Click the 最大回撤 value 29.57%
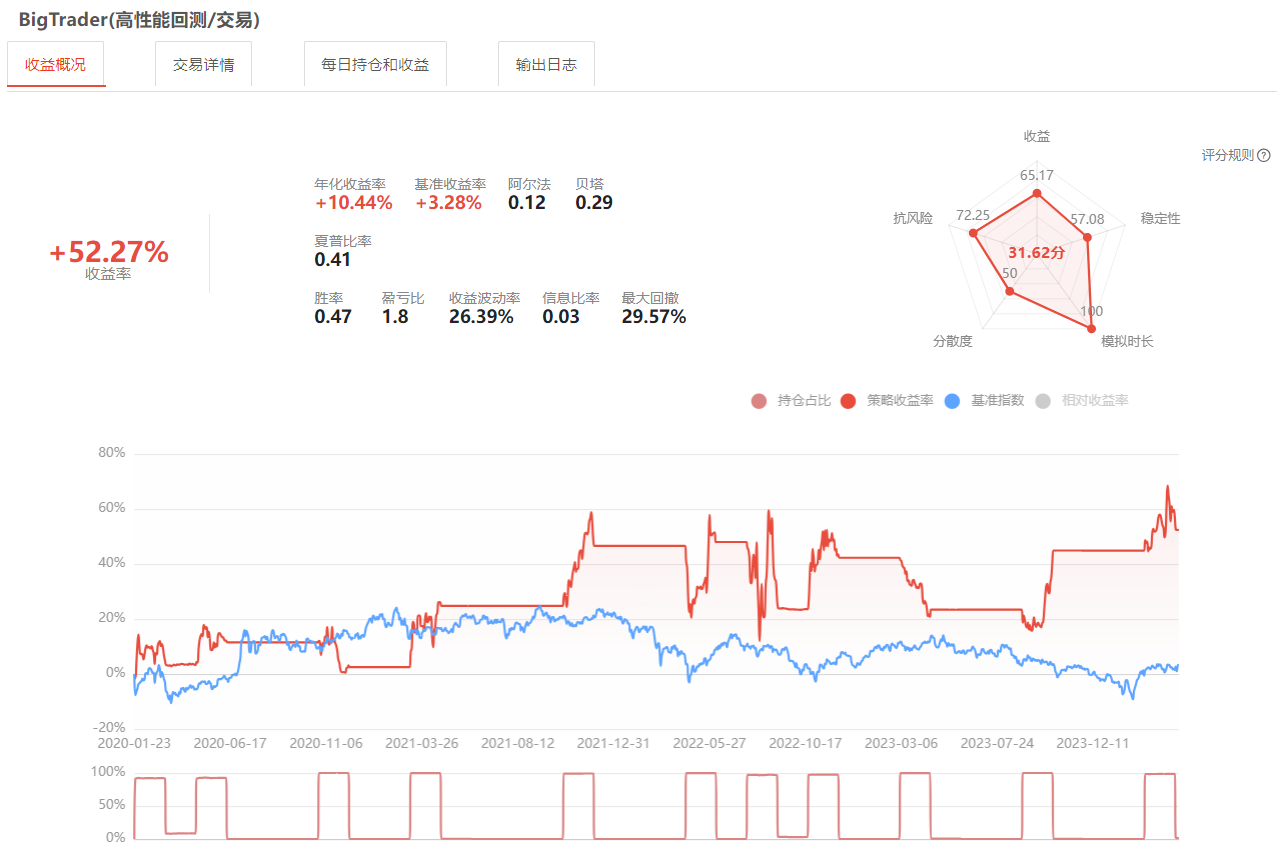The image size is (1277, 851). point(653,317)
